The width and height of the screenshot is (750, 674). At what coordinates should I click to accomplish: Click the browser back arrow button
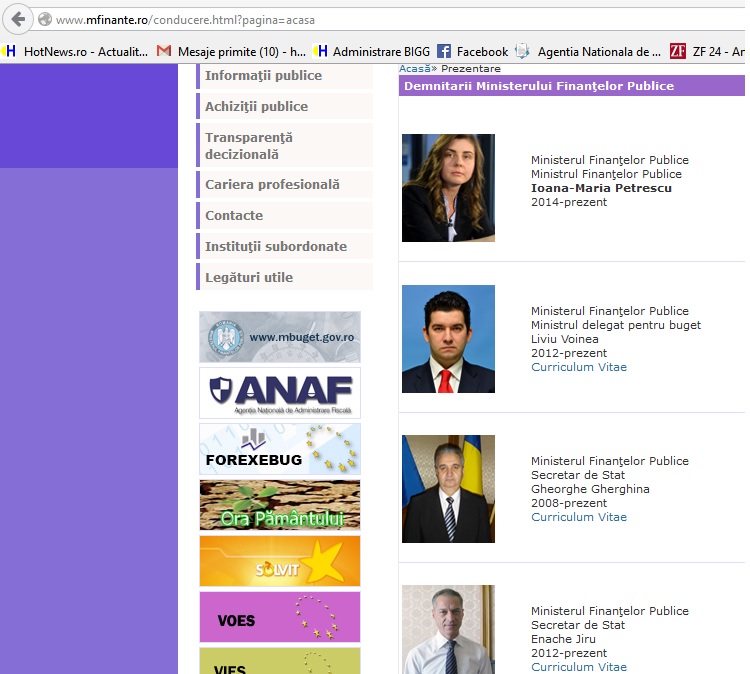[x=18, y=19]
